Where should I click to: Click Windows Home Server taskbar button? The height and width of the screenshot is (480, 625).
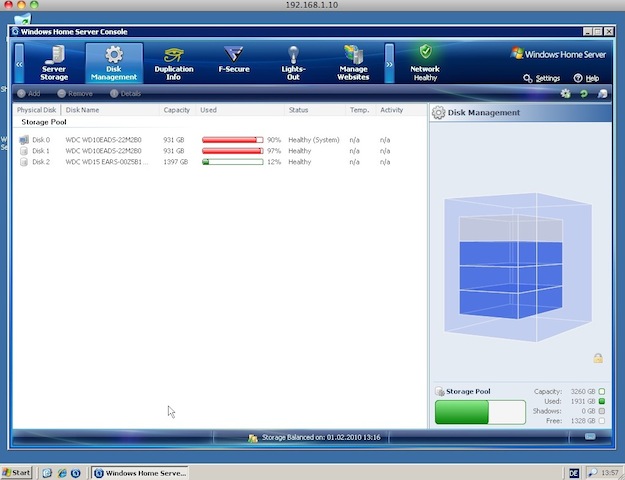(x=140, y=473)
